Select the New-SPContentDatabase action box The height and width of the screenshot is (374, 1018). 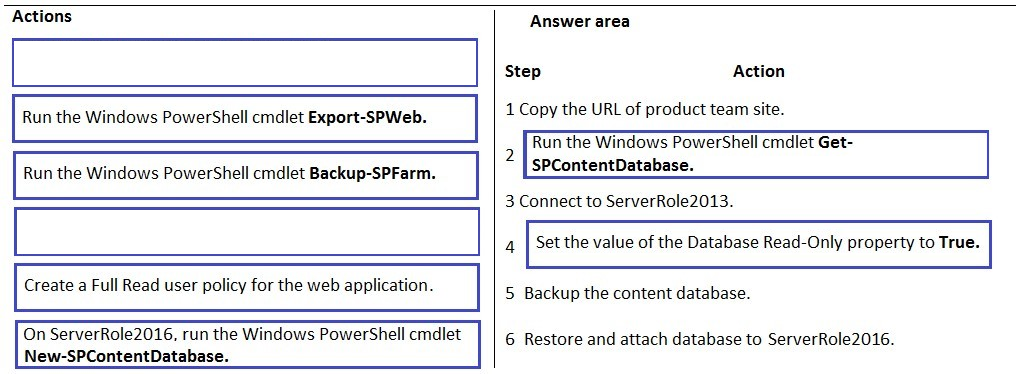[247, 344]
